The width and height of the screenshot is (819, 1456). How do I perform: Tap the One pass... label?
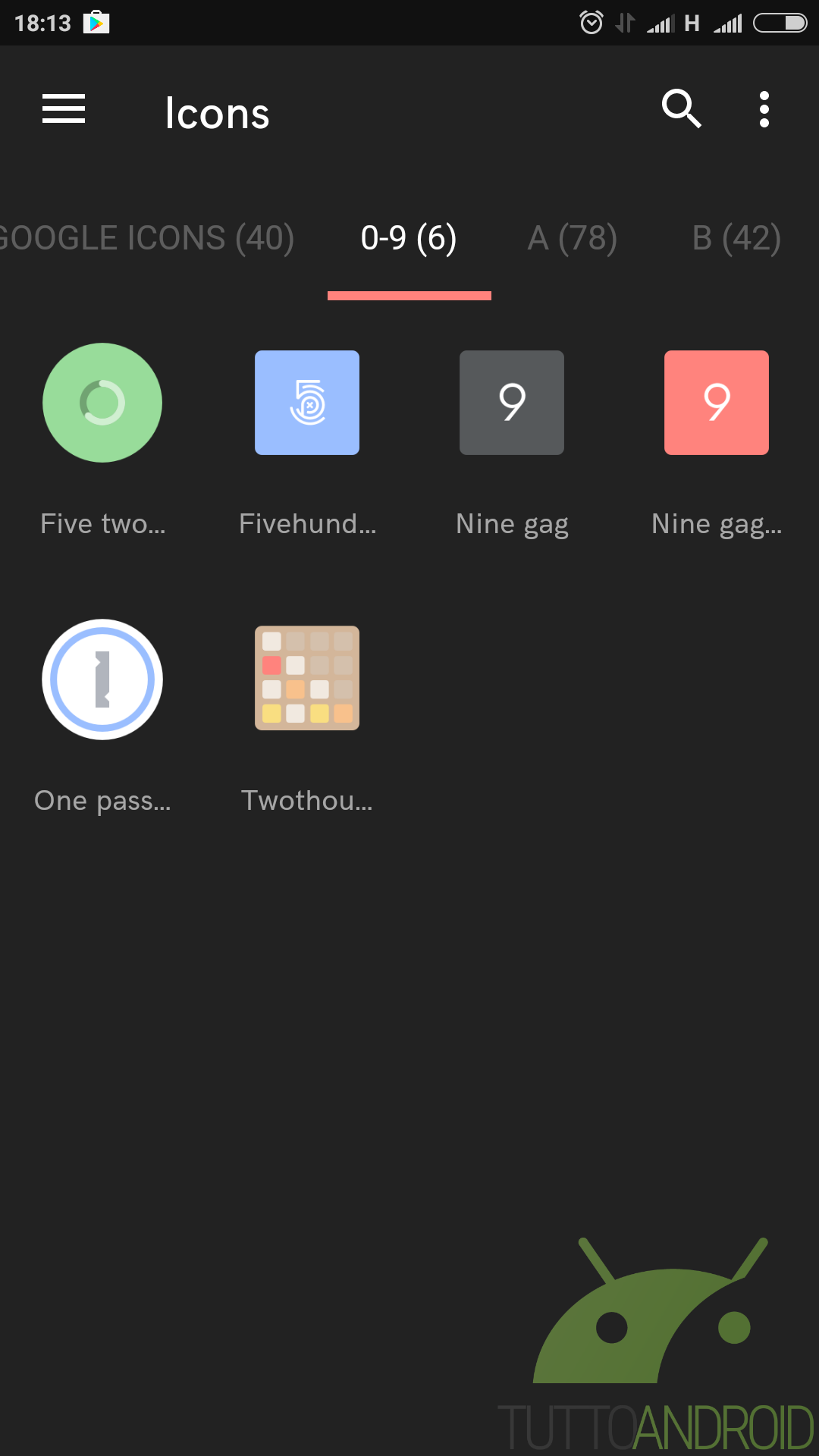102,801
